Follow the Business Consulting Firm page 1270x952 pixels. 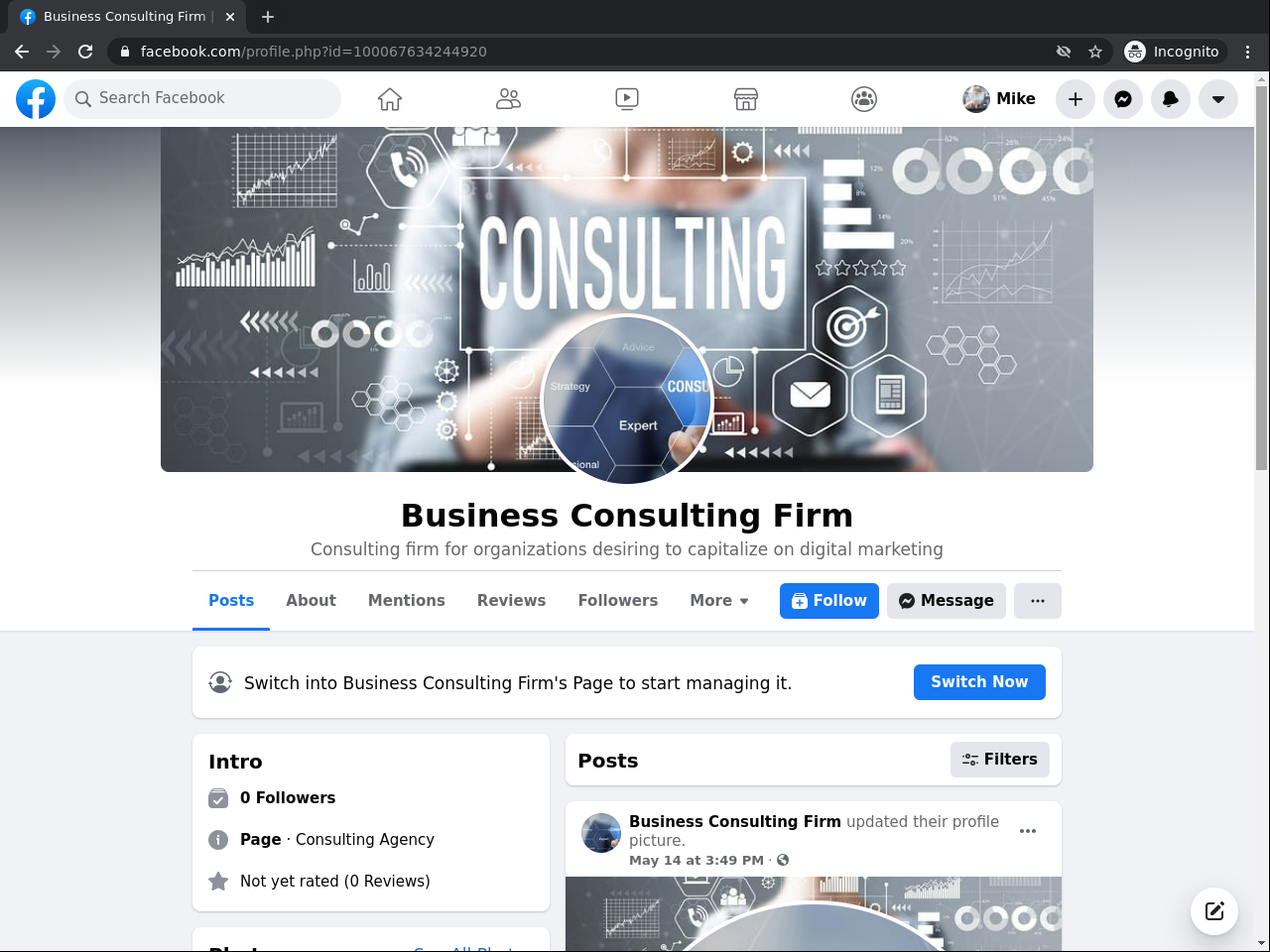[829, 601]
